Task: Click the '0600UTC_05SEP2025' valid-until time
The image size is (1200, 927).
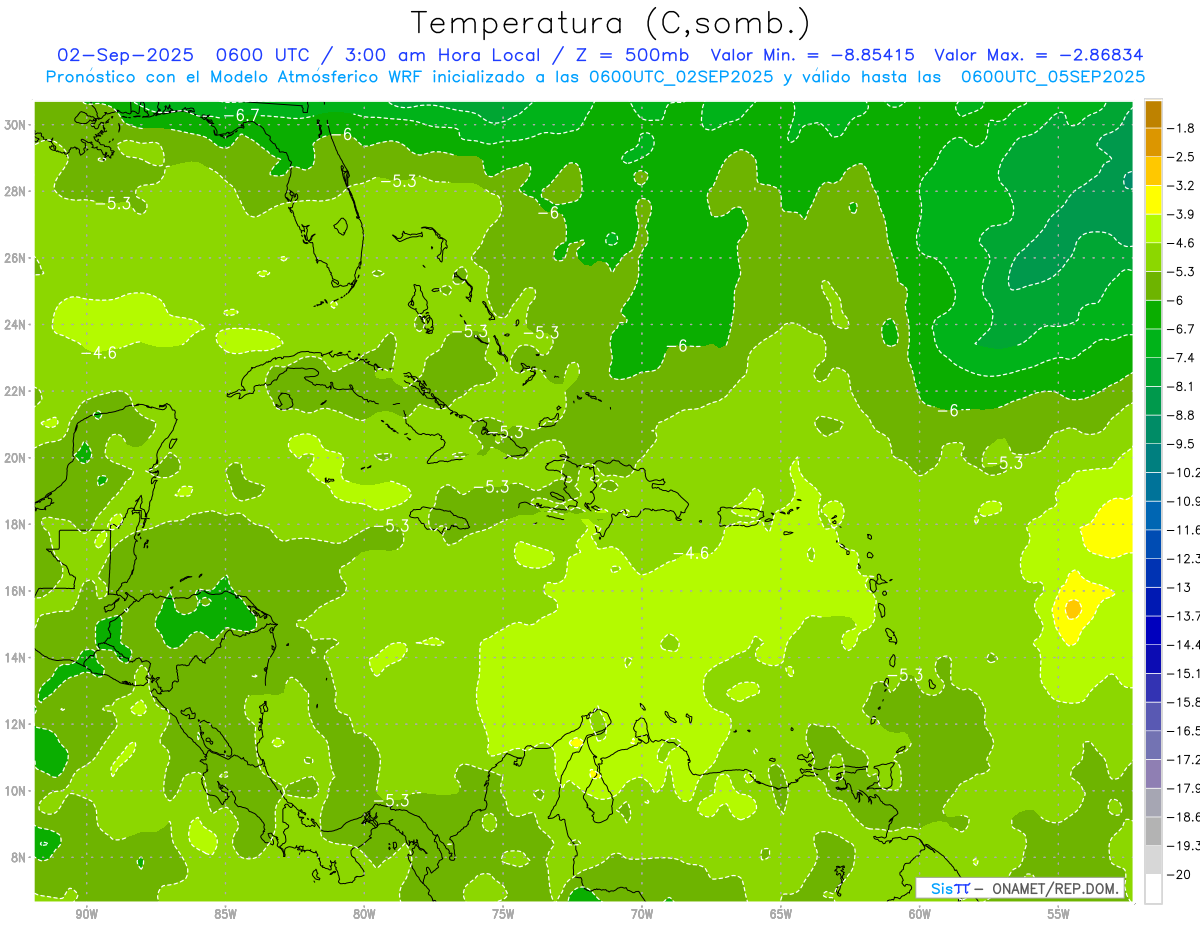Action: (1053, 77)
